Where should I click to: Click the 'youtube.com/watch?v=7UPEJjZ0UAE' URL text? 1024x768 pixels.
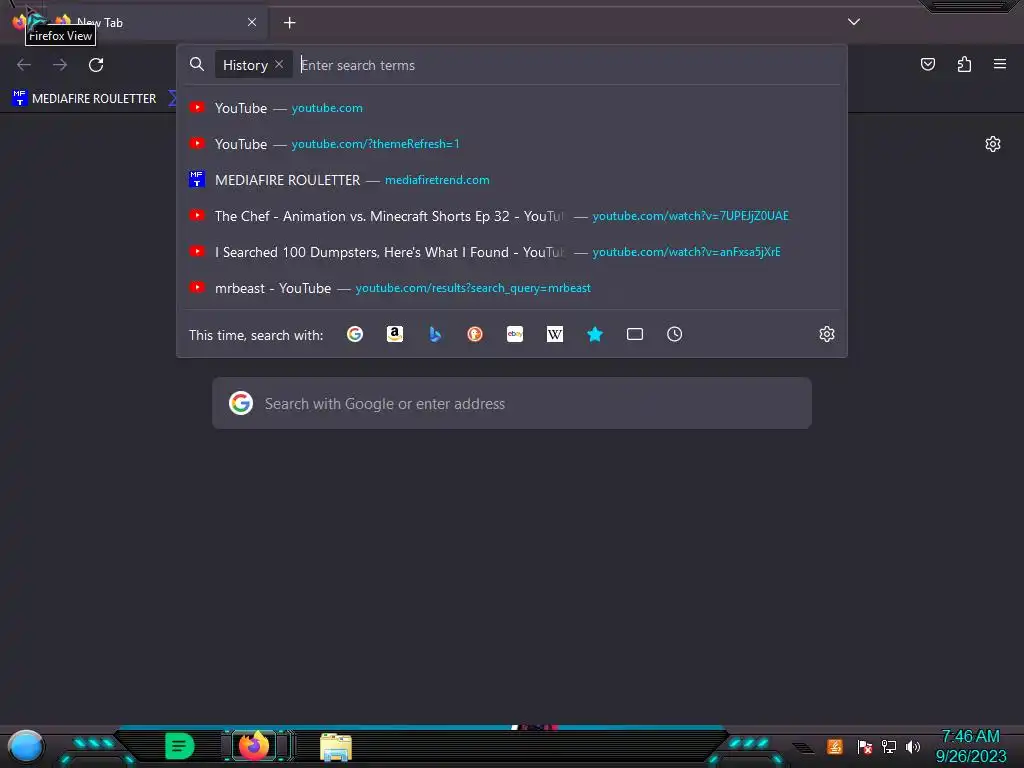pyautogui.click(x=690, y=216)
